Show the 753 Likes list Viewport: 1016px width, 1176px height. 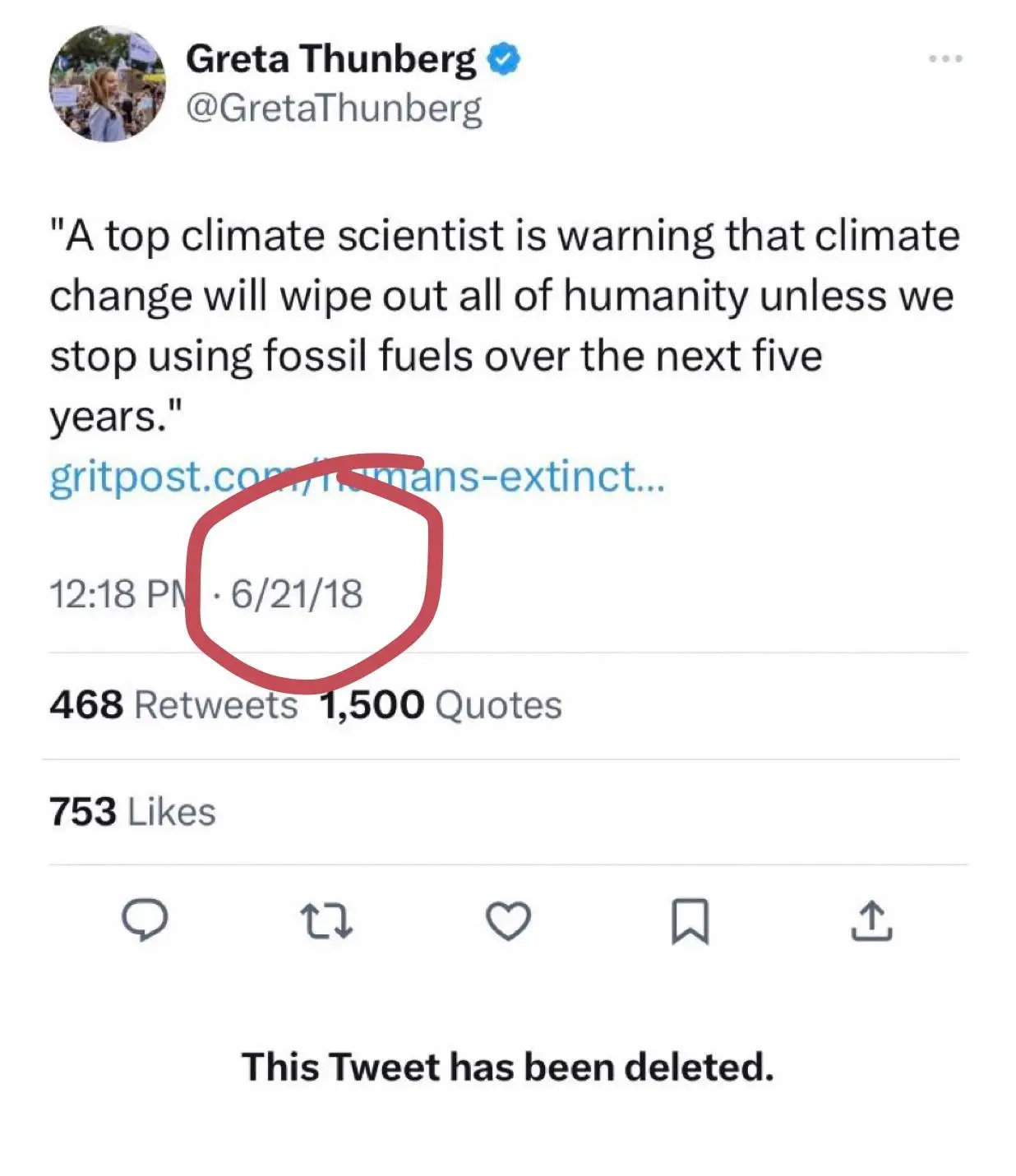click(132, 812)
